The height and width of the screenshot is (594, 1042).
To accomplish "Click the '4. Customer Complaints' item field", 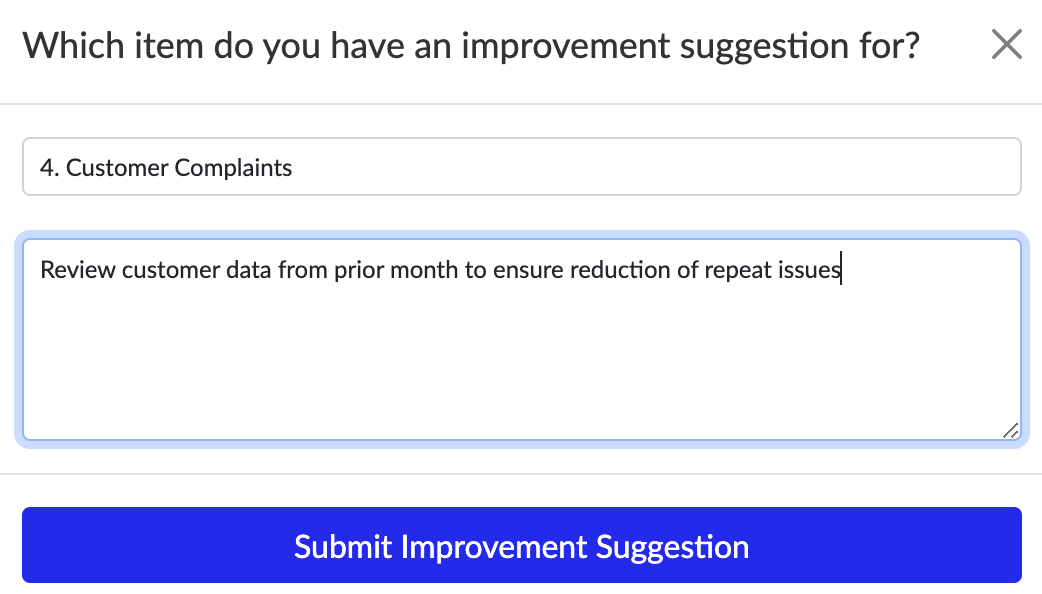I will click(521, 167).
